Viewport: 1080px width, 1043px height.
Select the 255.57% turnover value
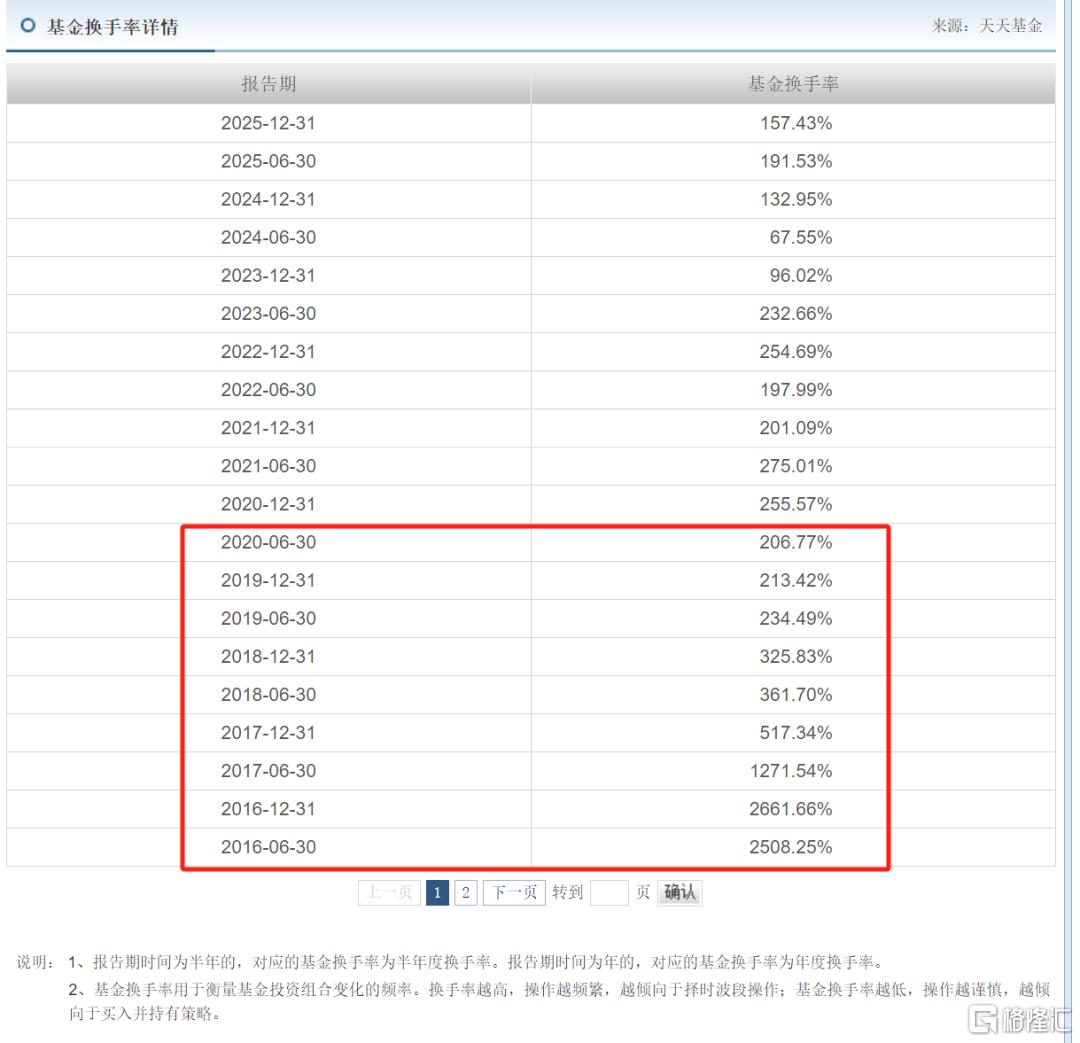(796, 504)
